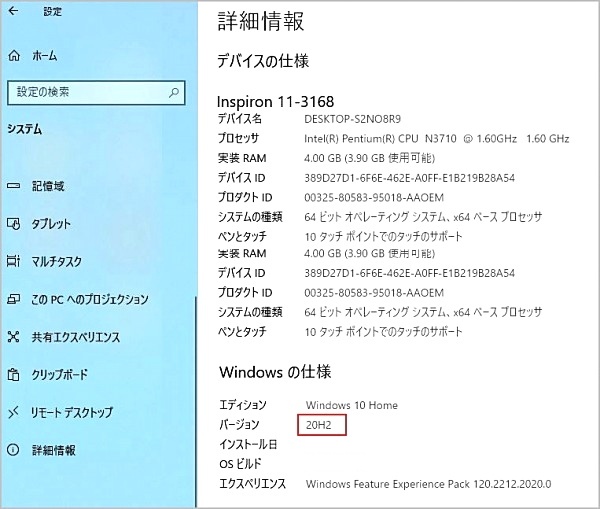The width and height of the screenshot is (600, 509).
Task: Click the デバイス名 label
Action: pyautogui.click(x=240, y=119)
